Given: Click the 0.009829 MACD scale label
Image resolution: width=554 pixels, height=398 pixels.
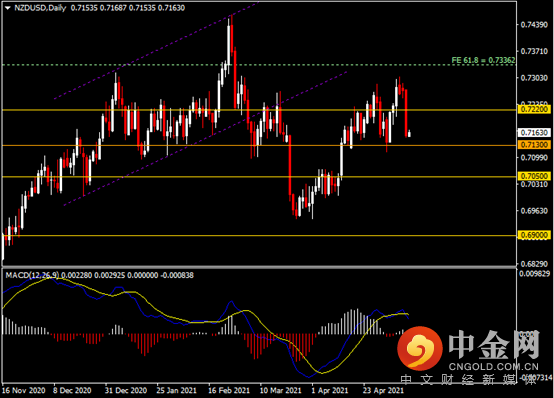Looking at the screenshot, I should pyautogui.click(x=535, y=274).
